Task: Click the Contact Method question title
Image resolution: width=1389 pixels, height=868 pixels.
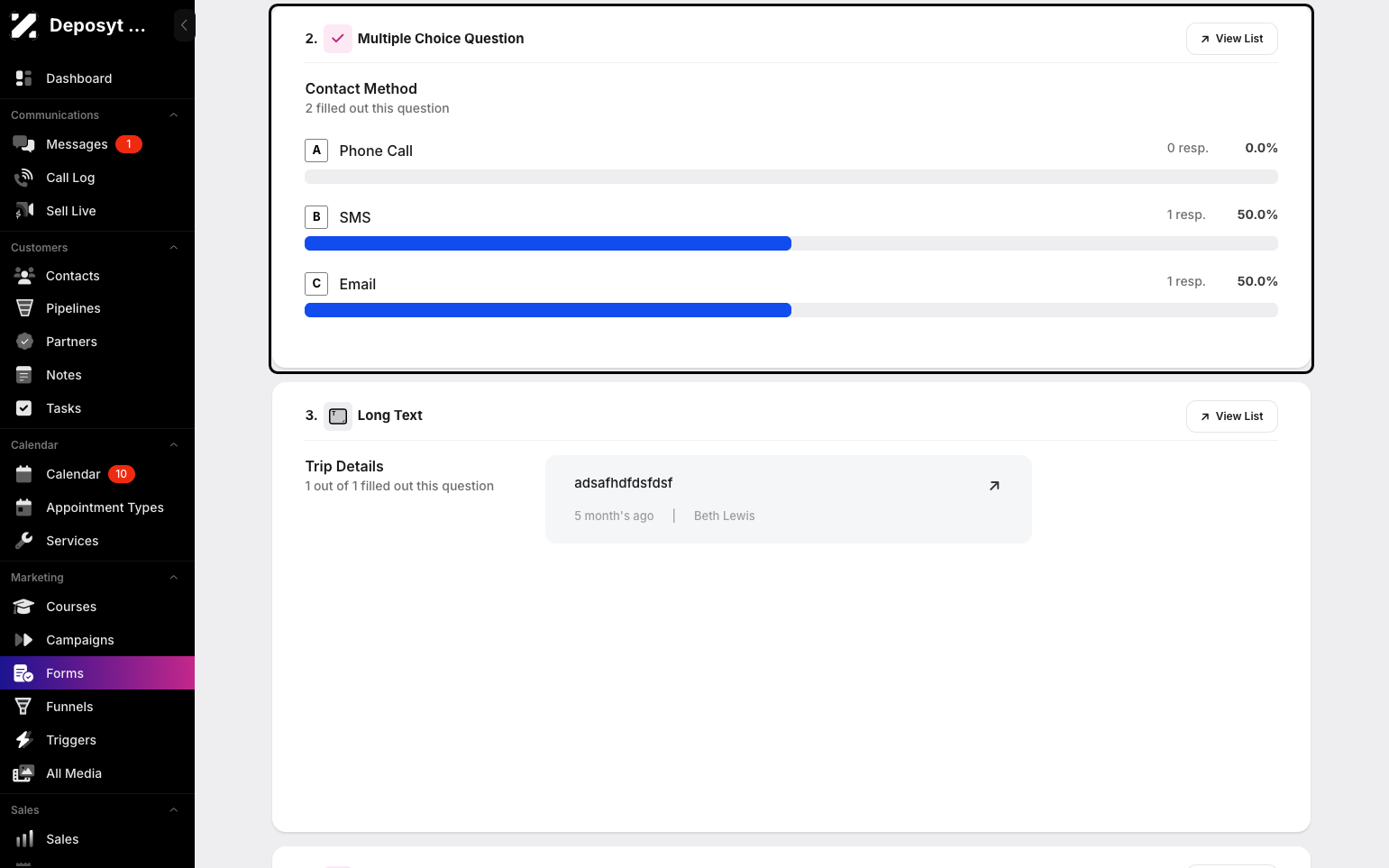Action: (x=361, y=88)
